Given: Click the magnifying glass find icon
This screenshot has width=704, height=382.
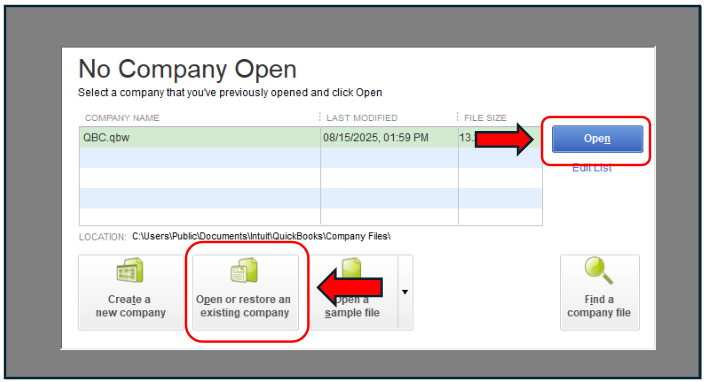Looking at the screenshot, I should (x=599, y=270).
